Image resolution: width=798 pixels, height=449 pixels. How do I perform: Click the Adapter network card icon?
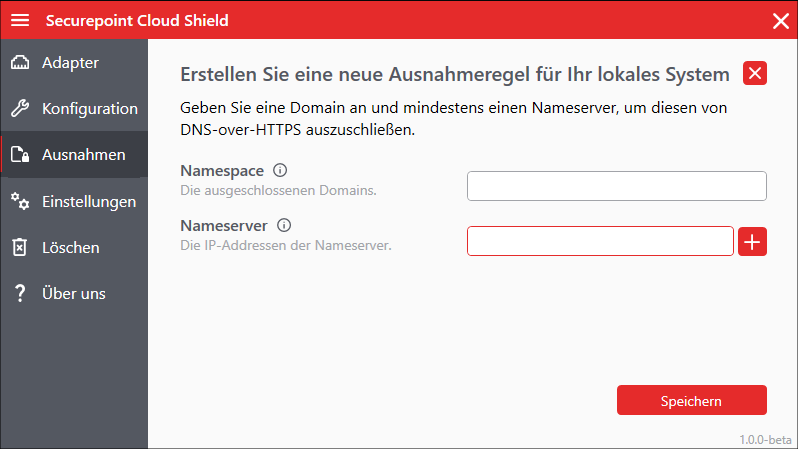click(x=20, y=63)
